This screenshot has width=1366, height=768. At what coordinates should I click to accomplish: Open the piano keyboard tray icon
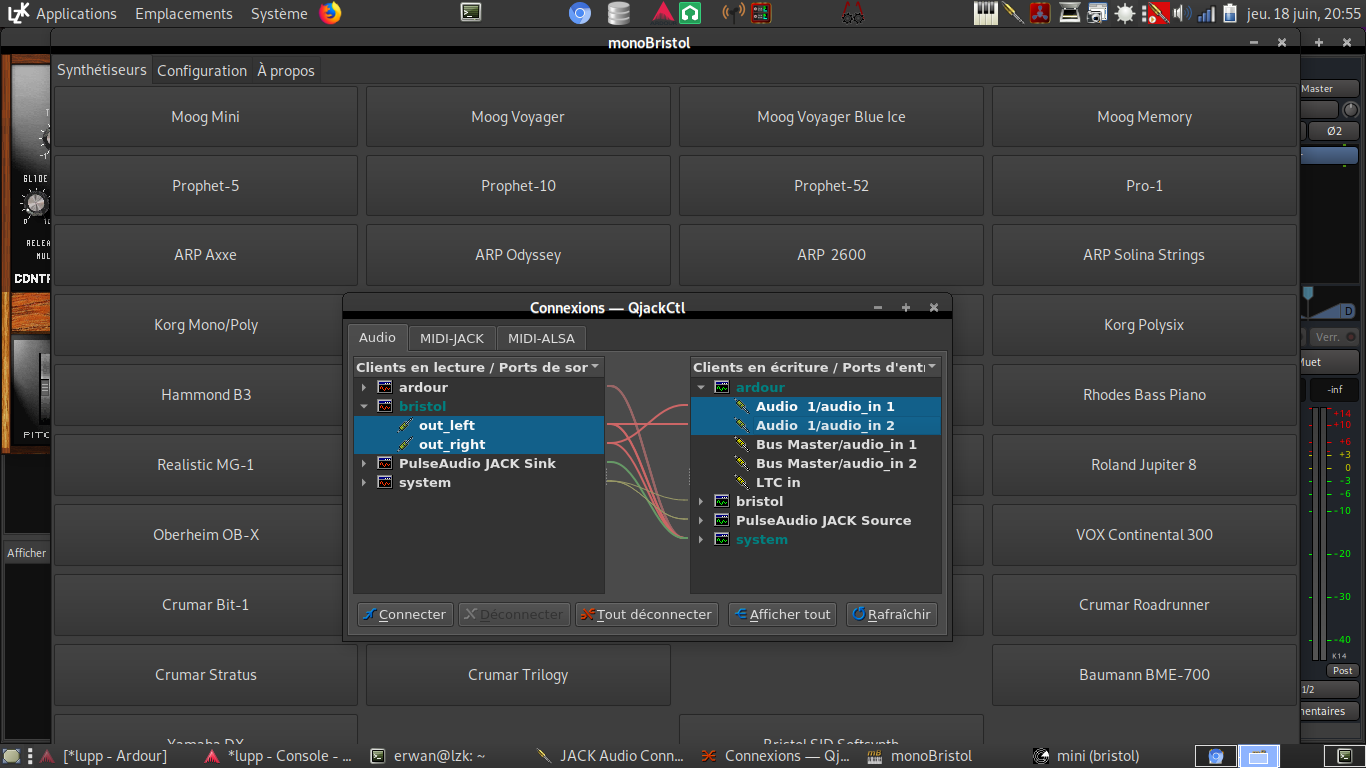point(986,13)
